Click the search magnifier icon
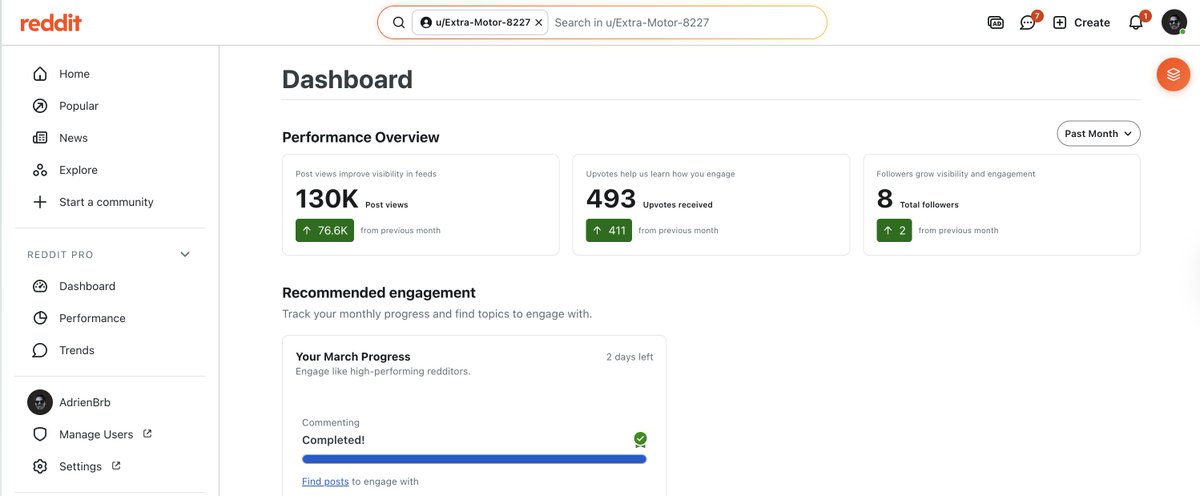Image resolution: width=1200 pixels, height=496 pixels. pos(398,22)
